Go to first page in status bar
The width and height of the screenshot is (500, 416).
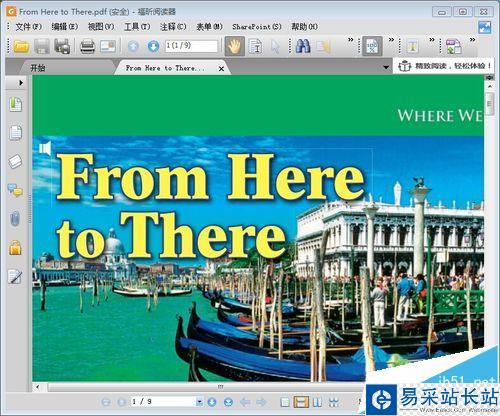[106, 402]
